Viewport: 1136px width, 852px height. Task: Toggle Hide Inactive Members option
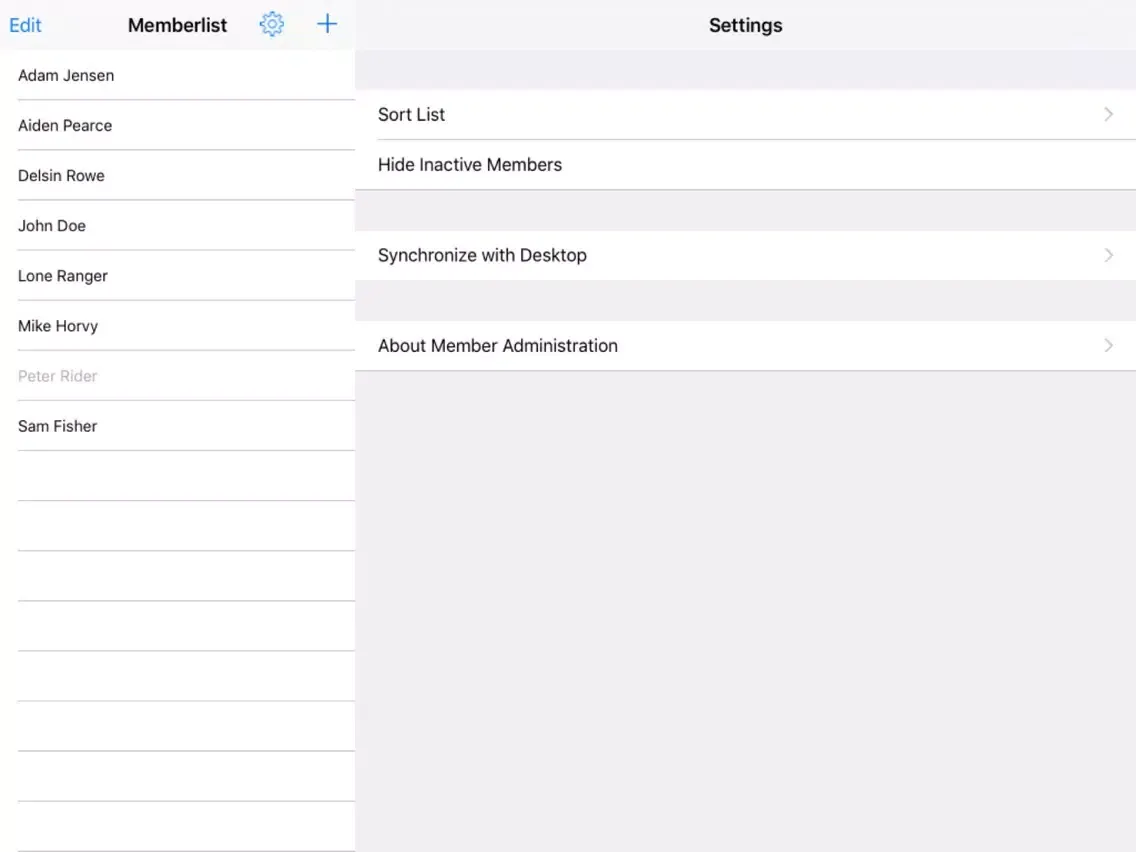point(745,164)
